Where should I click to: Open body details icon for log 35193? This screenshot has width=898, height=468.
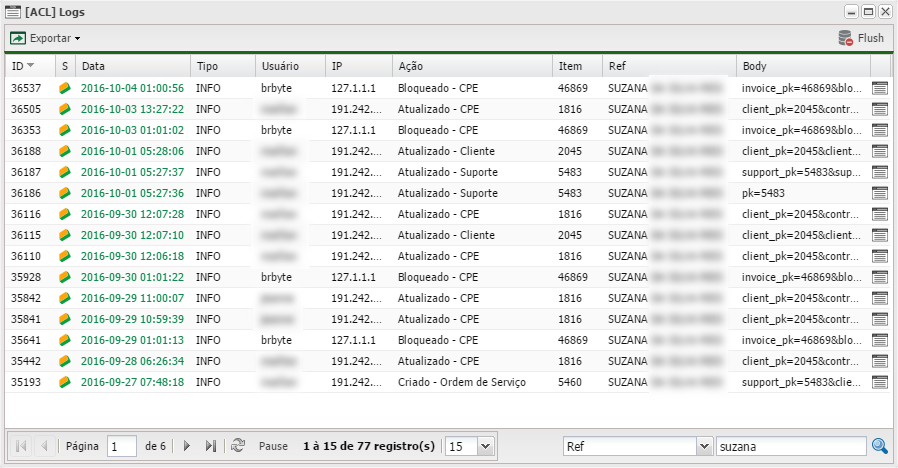click(x=880, y=382)
